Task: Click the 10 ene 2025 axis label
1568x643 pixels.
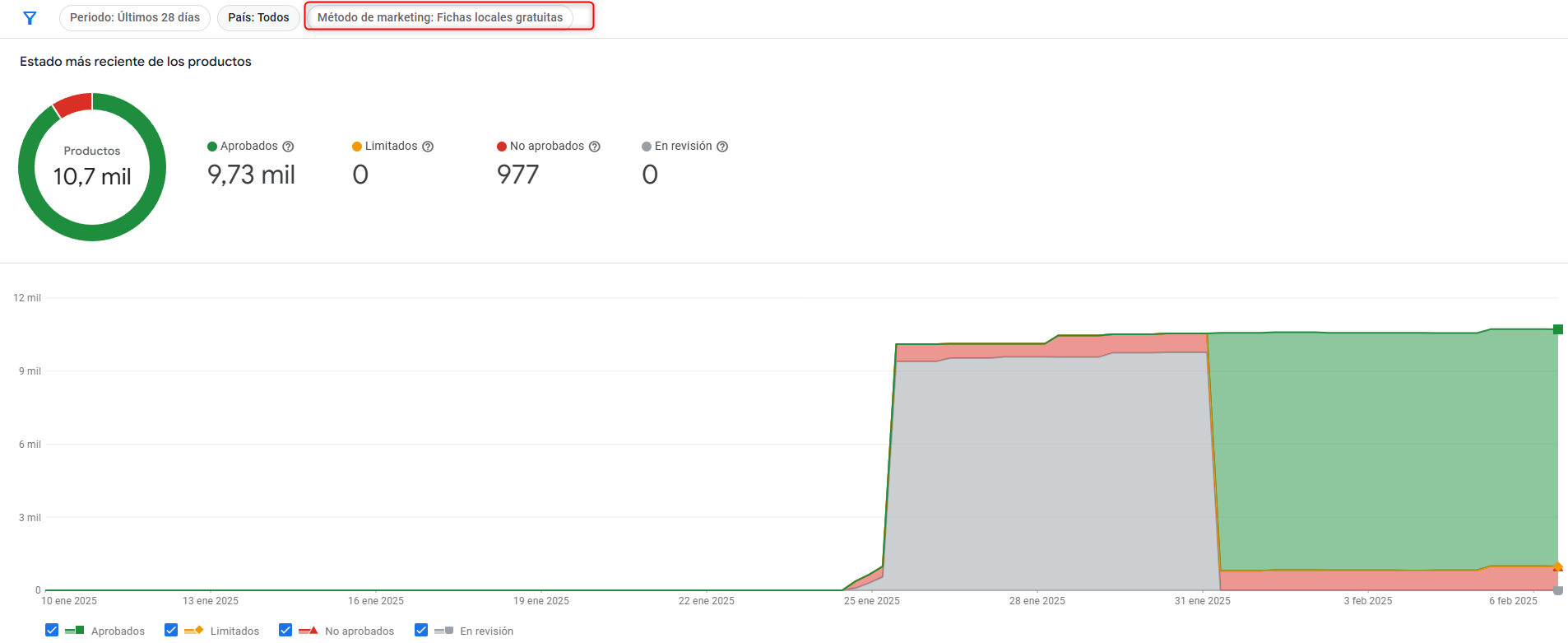Action: click(x=69, y=601)
